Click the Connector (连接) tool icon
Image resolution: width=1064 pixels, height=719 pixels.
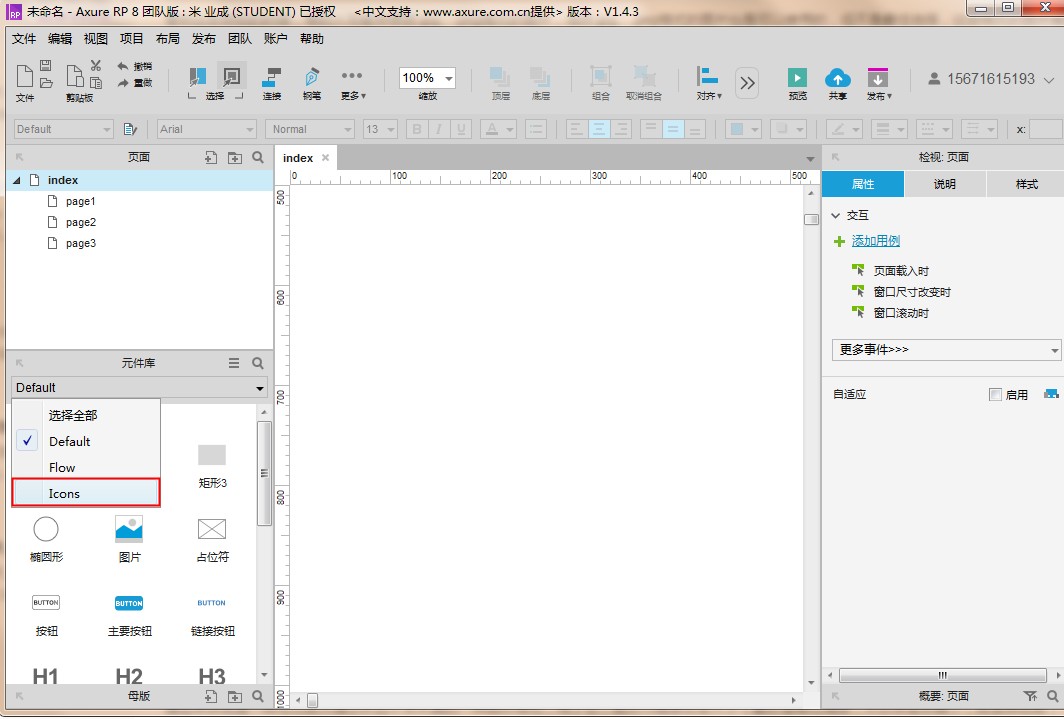[x=271, y=78]
